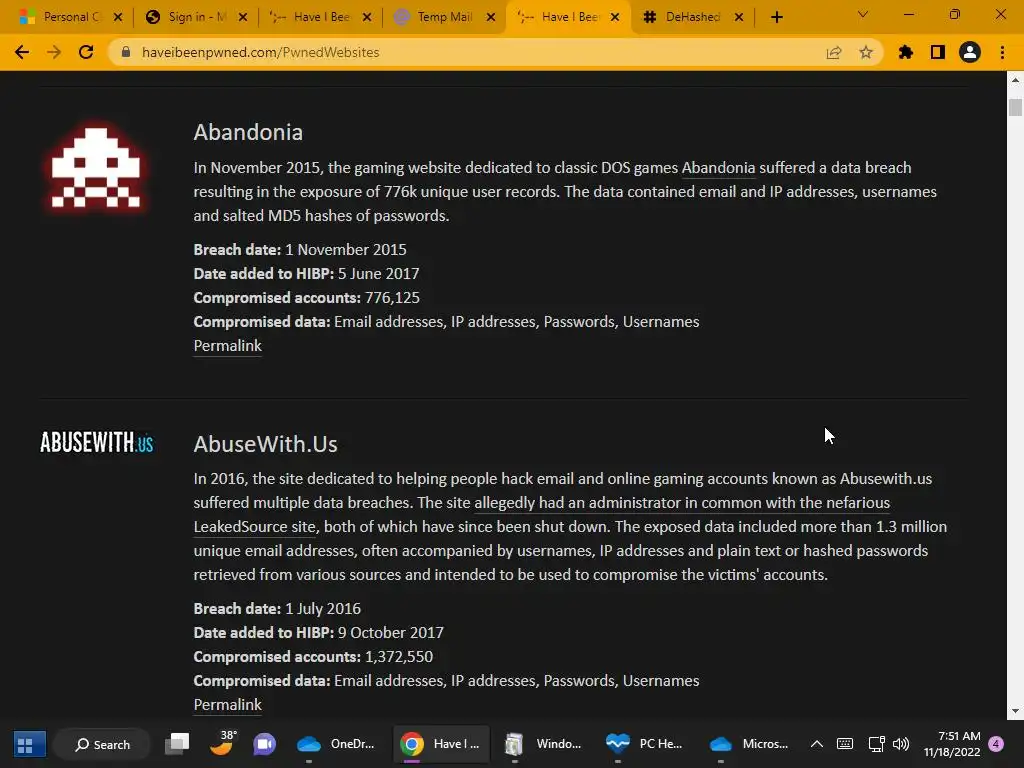Open the Abandonia breach Permalink
Screen dimensions: 1024x768
point(227,345)
